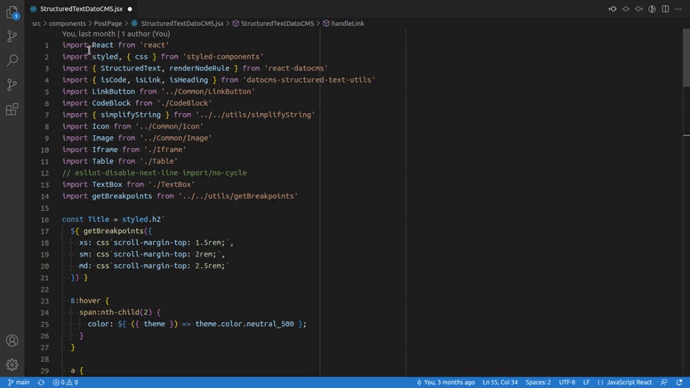Open the Accounts menu icon
The image size is (690, 388).
pyautogui.click(x=12, y=340)
